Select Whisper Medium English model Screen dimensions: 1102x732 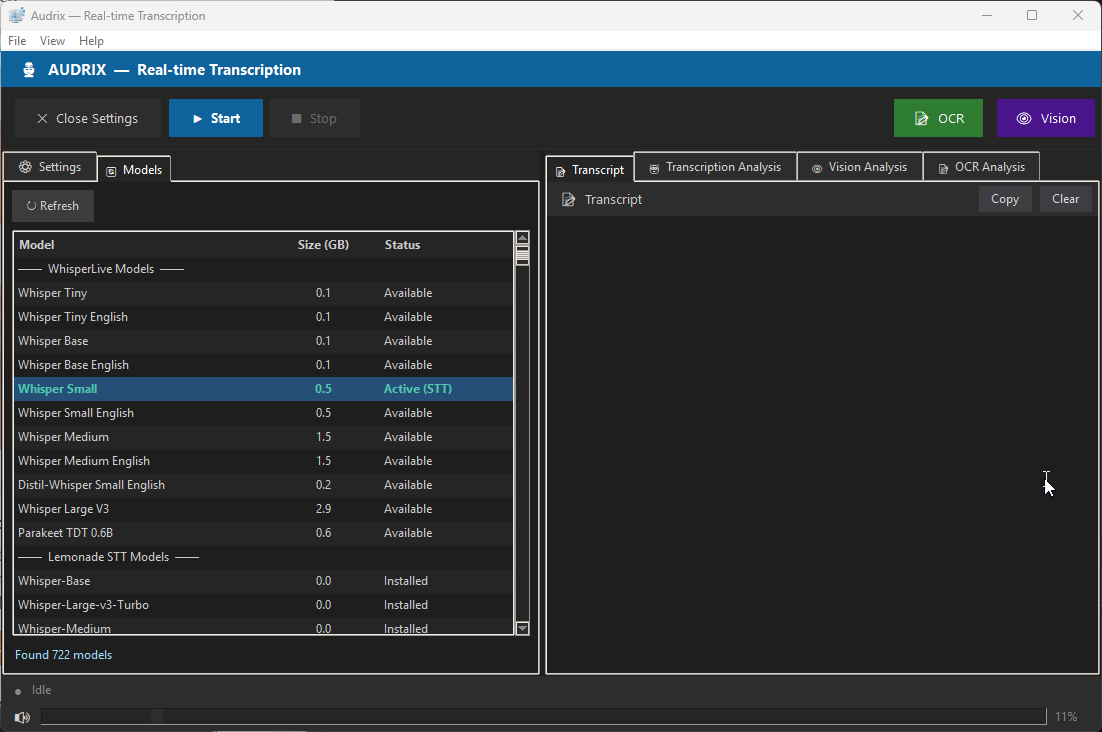click(264, 461)
